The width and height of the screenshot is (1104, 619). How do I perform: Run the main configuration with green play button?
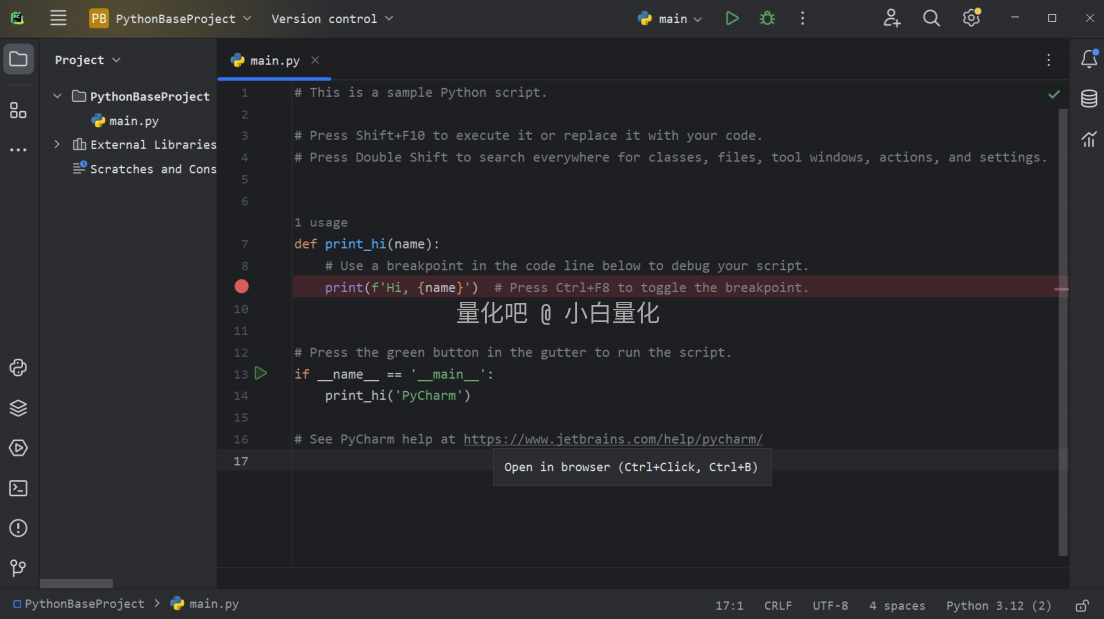(732, 18)
